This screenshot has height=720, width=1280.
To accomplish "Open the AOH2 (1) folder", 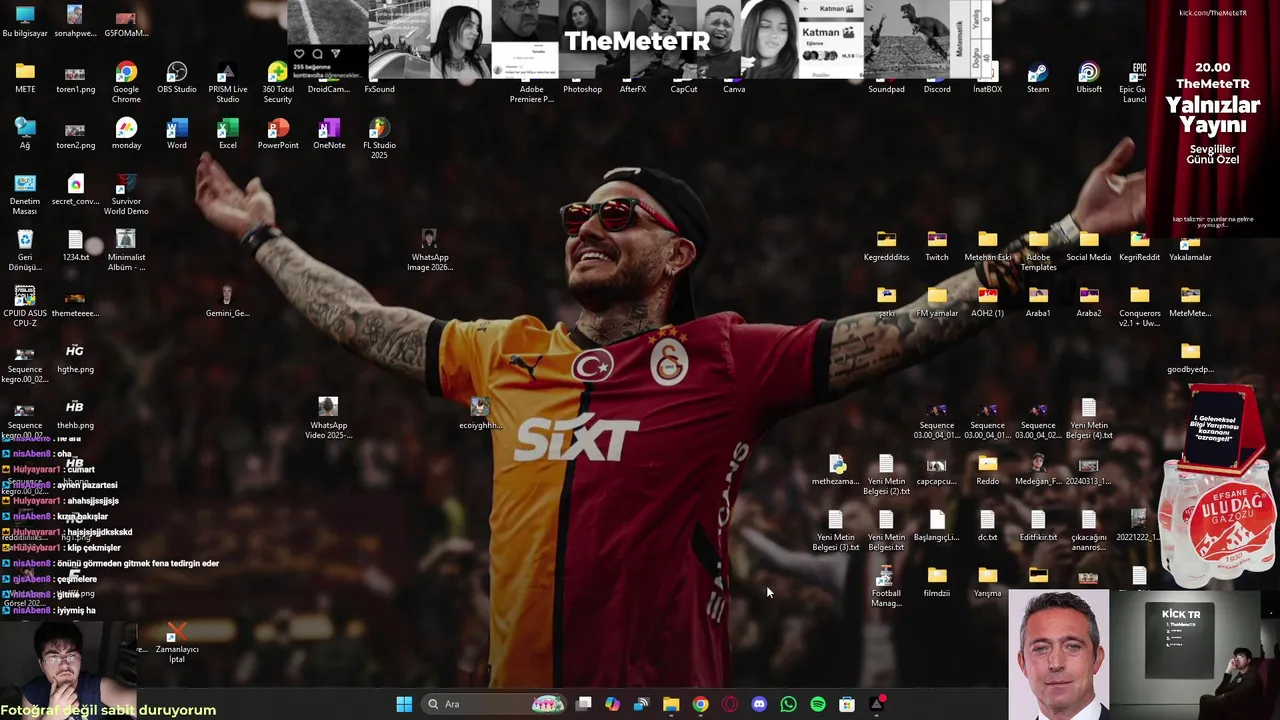I will click(x=988, y=301).
